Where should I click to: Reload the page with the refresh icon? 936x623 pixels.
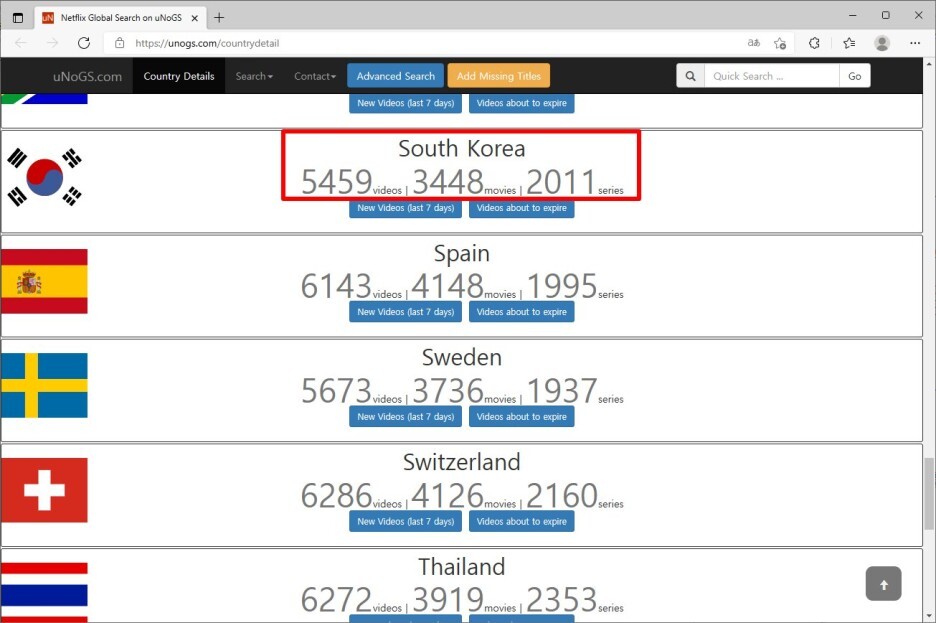tap(84, 43)
